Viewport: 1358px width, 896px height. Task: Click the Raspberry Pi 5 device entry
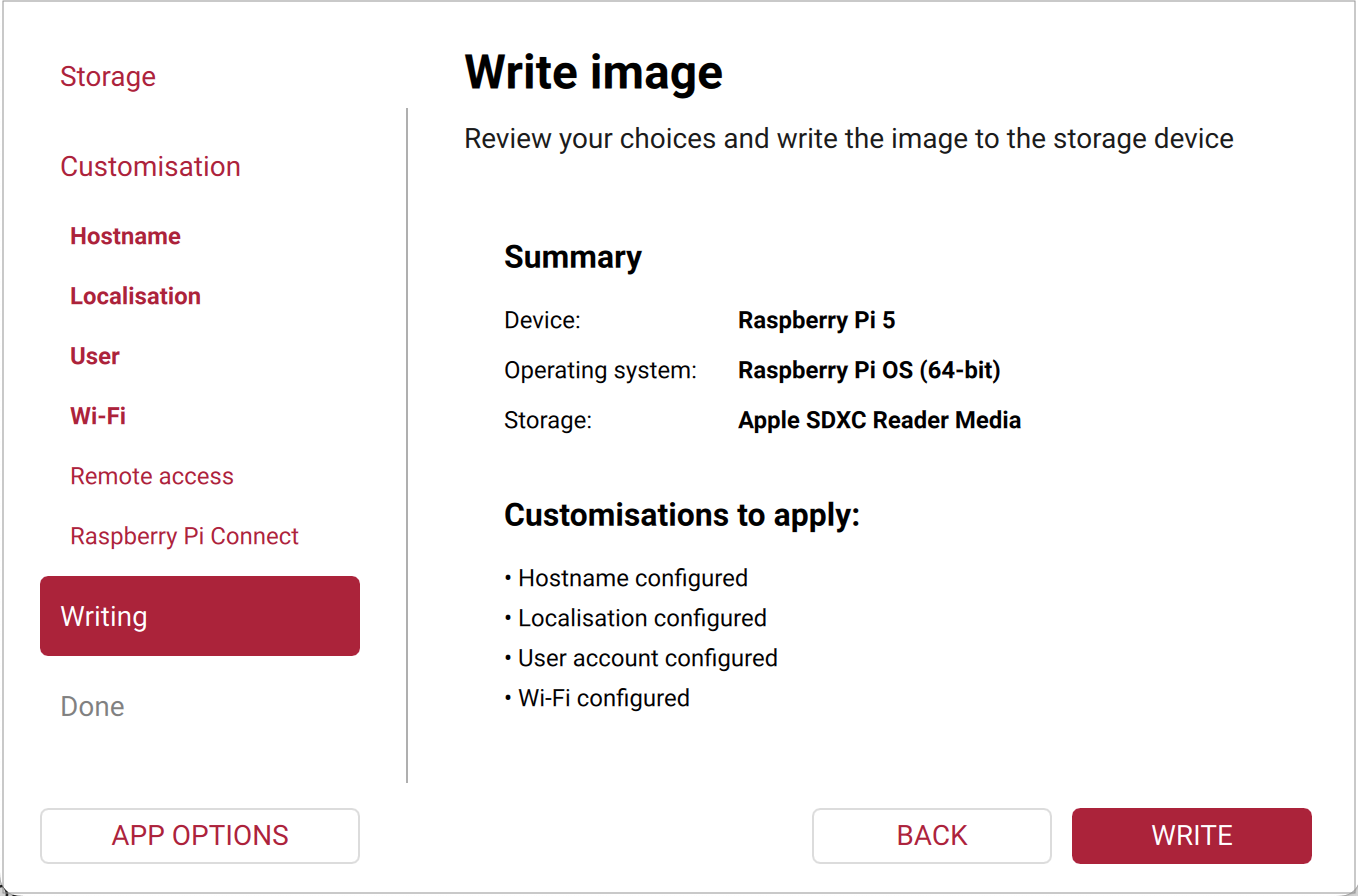[x=817, y=320]
